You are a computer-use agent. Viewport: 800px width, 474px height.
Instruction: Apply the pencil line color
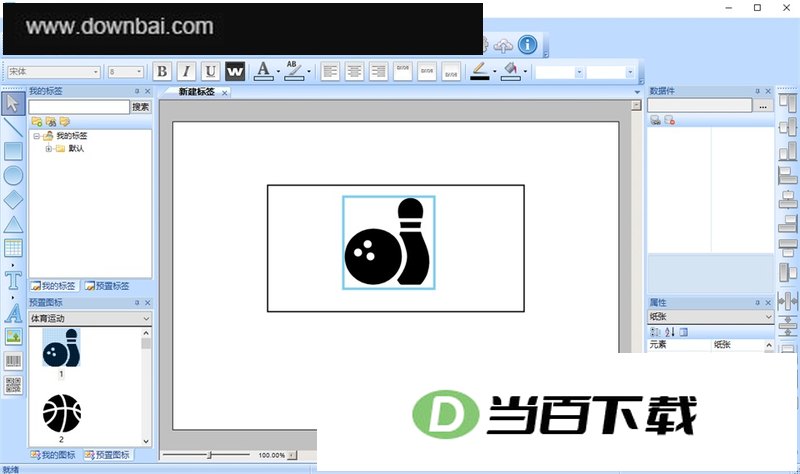[x=480, y=71]
